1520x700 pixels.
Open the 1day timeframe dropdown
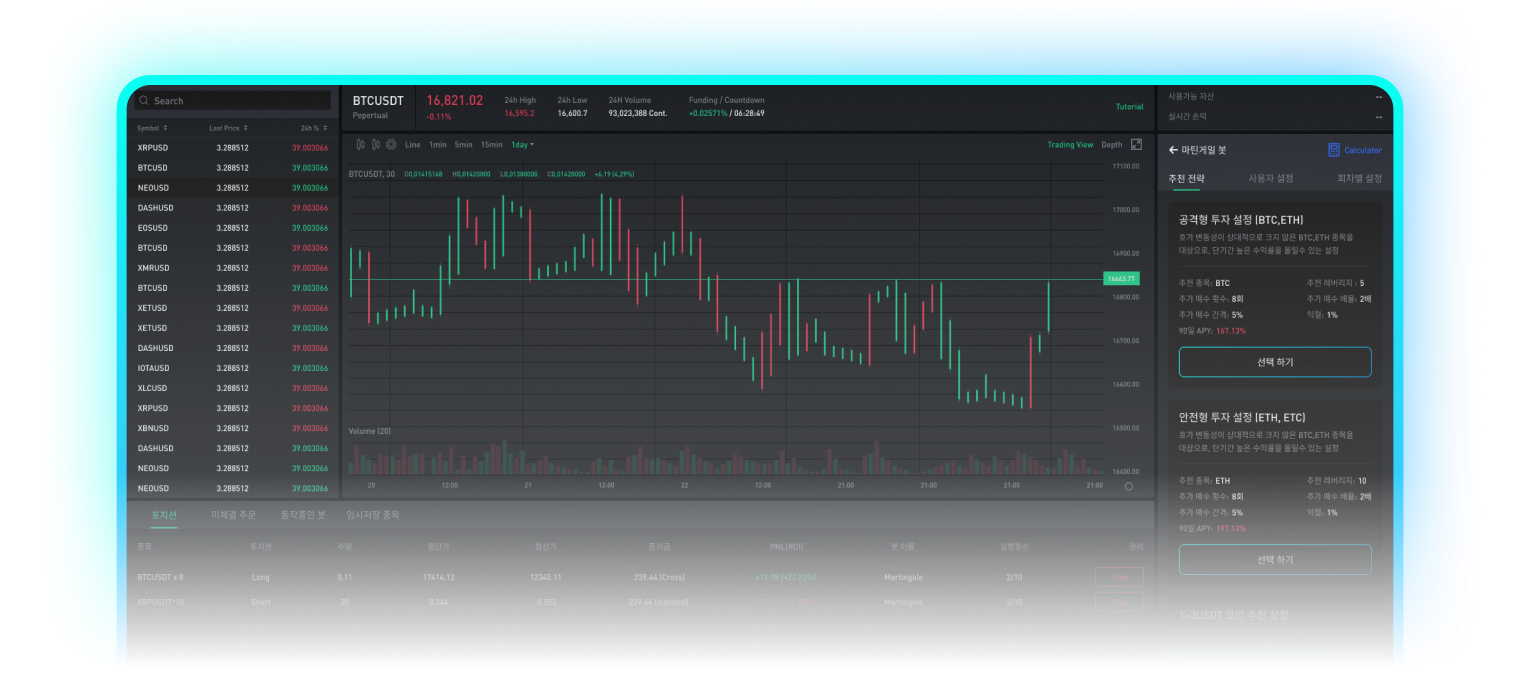point(522,144)
